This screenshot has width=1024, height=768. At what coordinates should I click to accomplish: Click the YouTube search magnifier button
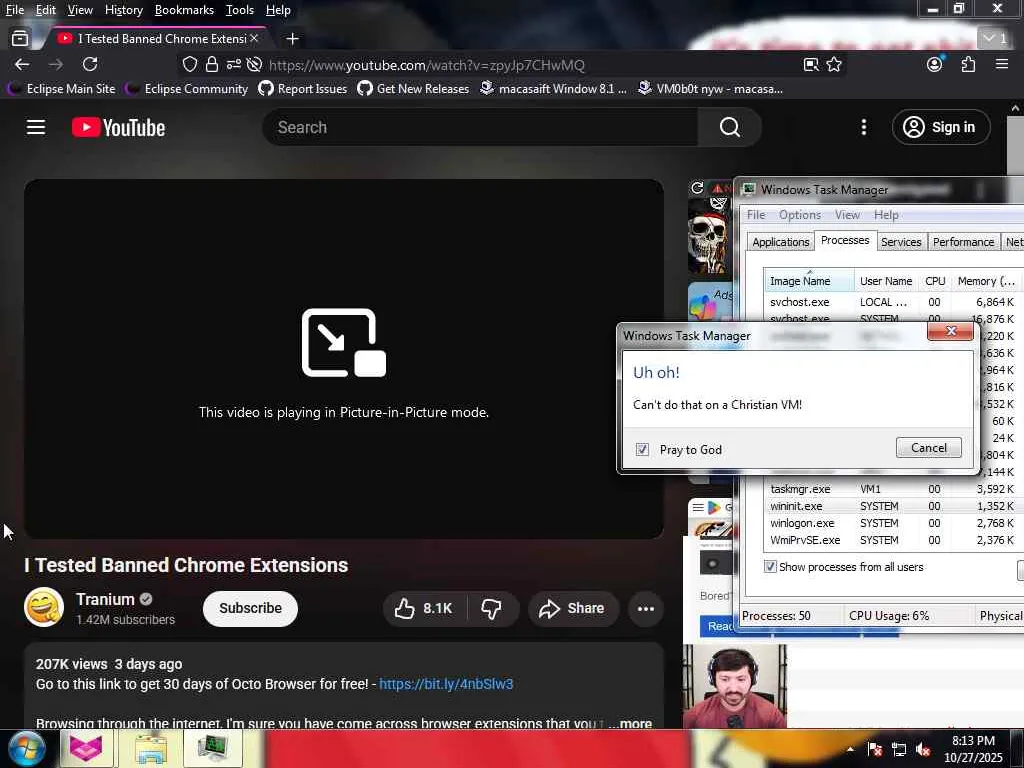[x=729, y=127]
